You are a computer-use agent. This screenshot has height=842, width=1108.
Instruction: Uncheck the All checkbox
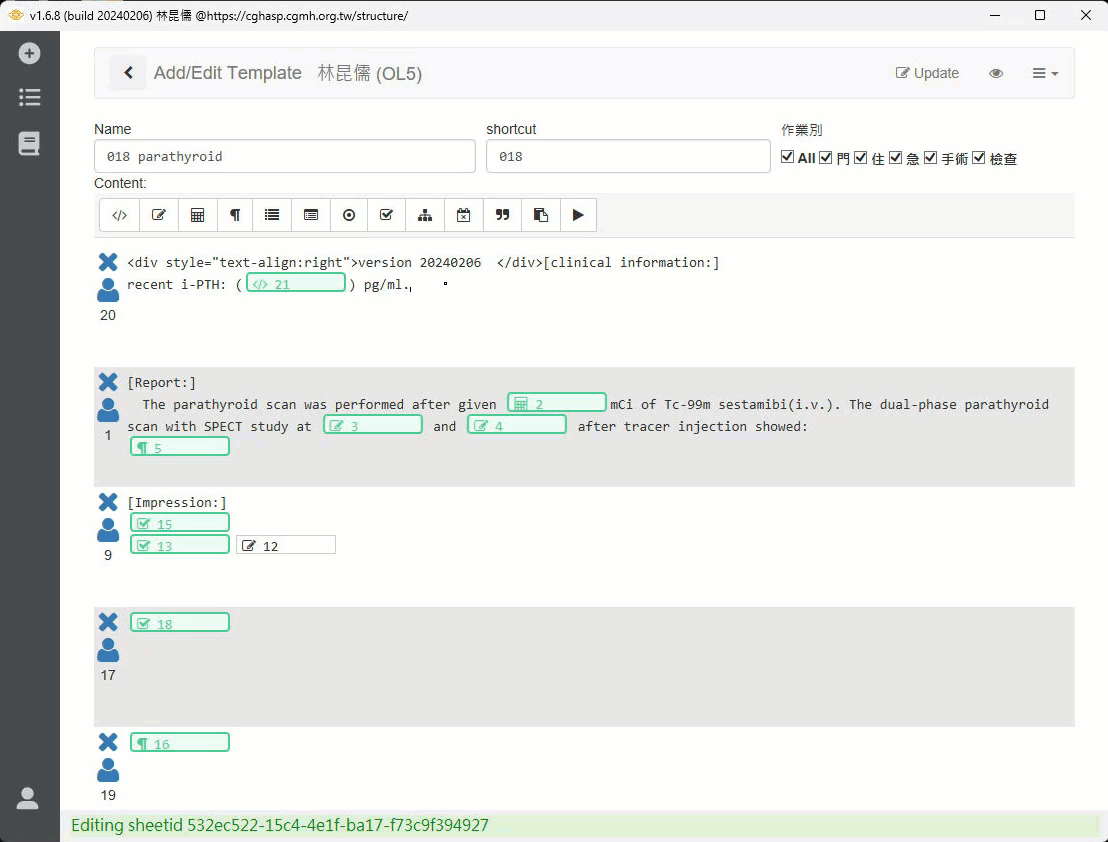point(788,157)
